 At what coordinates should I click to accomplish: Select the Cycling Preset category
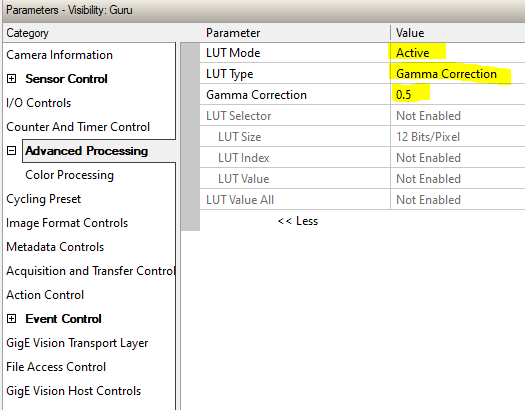pos(44,199)
